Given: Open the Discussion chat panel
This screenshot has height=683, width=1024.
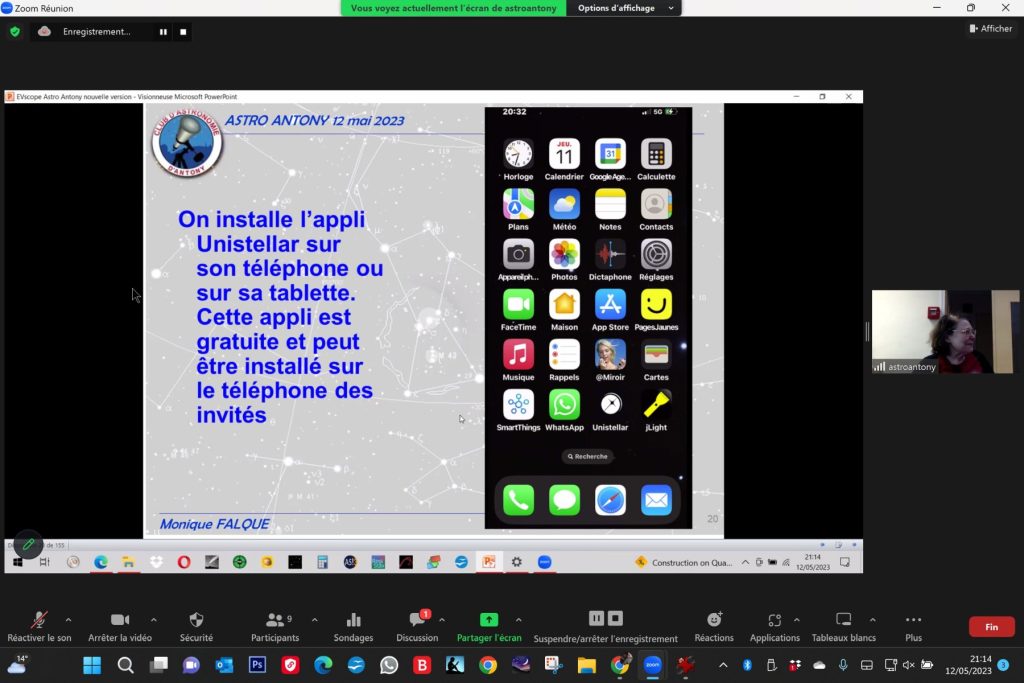Looking at the screenshot, I should 417,627.
